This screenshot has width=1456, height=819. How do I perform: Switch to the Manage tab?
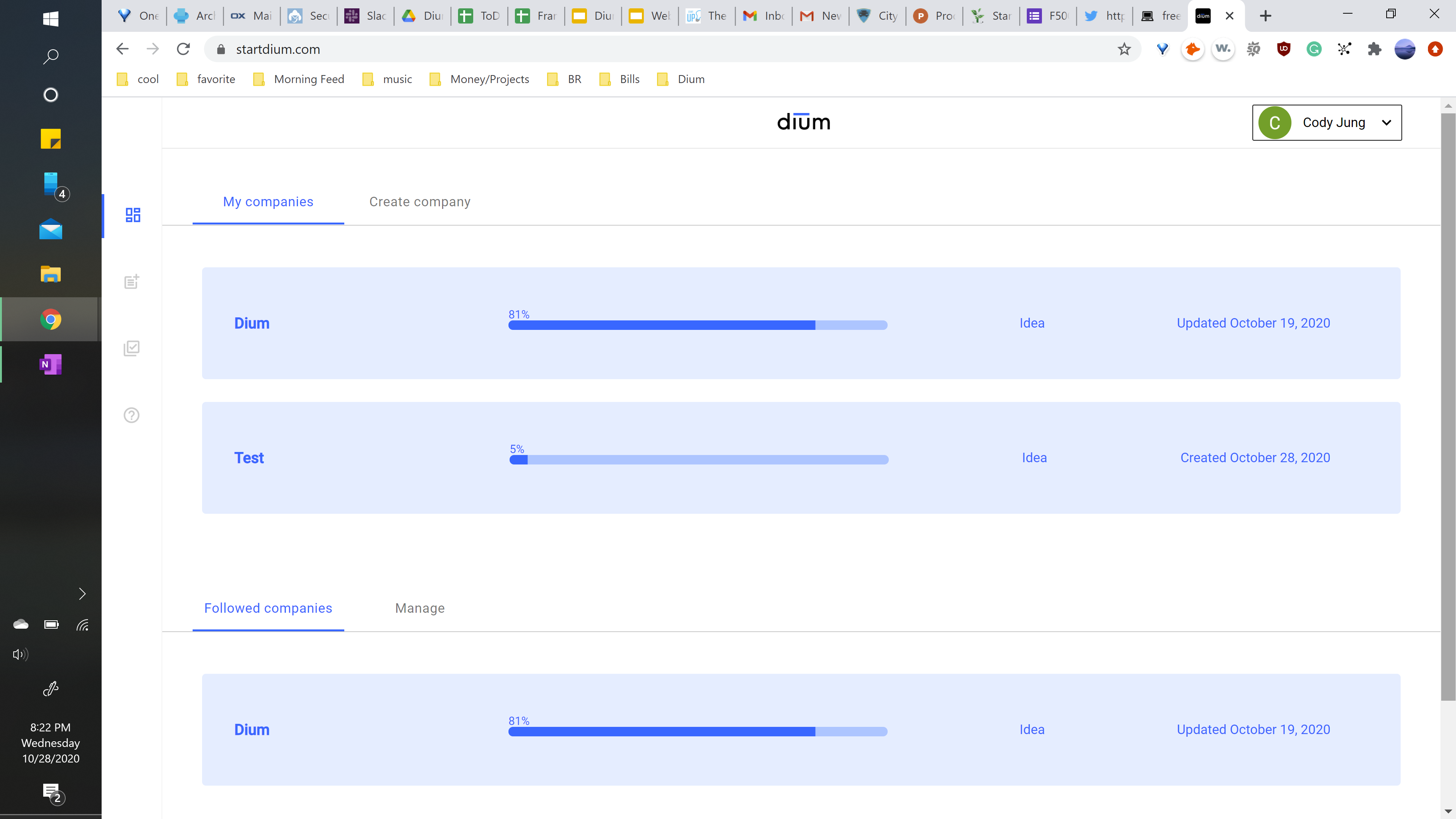pos(419,608)
